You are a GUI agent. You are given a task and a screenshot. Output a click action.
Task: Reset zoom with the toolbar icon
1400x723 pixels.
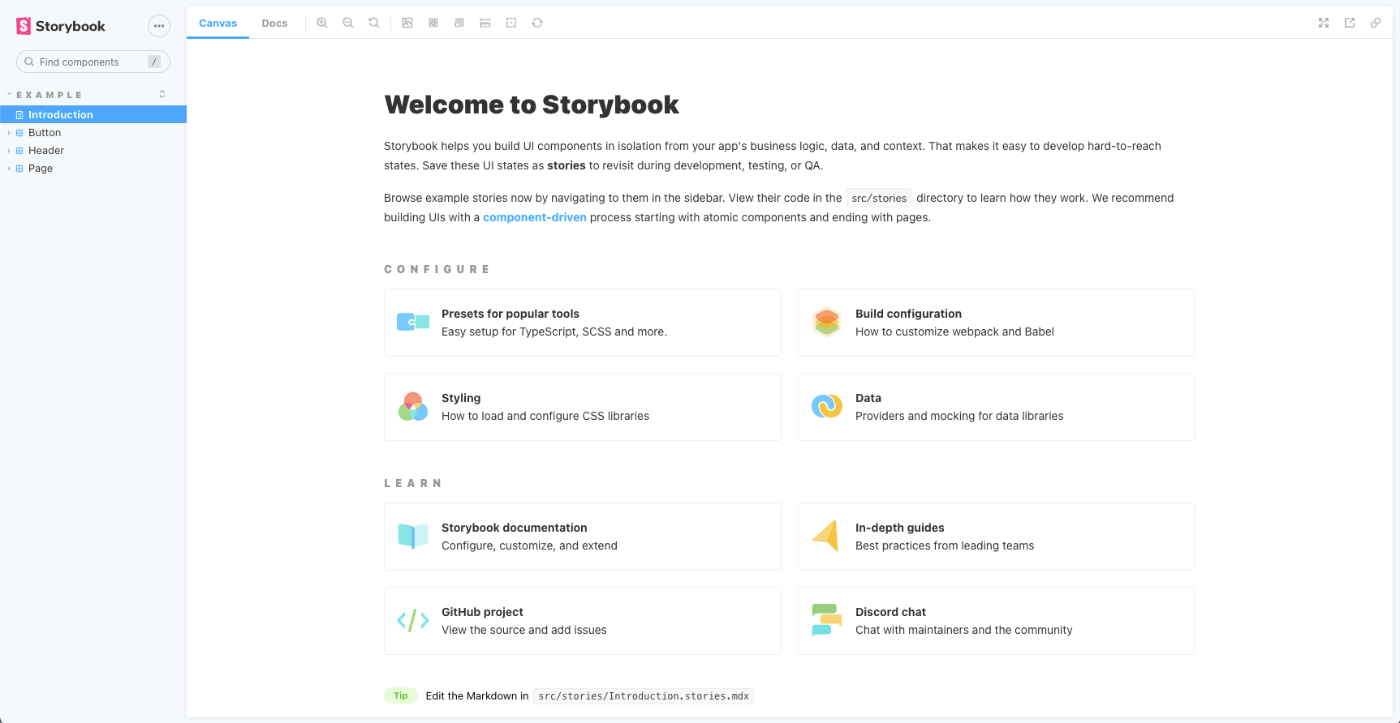pyautogui.click(x=374, y=23)
